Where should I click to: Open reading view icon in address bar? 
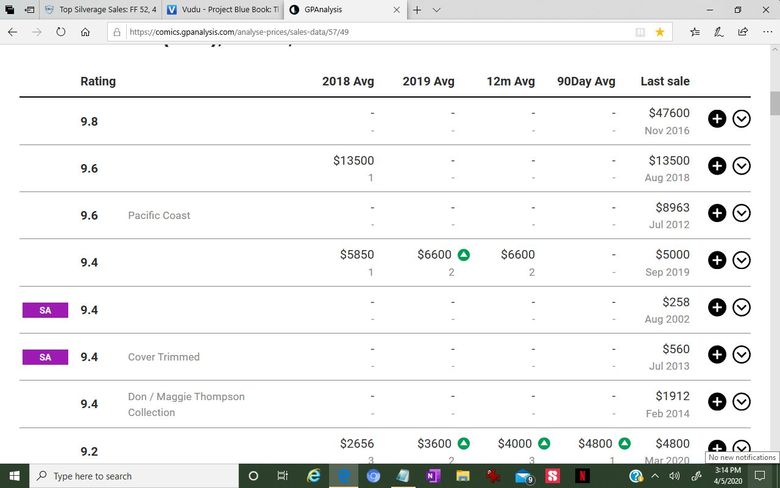640,32
